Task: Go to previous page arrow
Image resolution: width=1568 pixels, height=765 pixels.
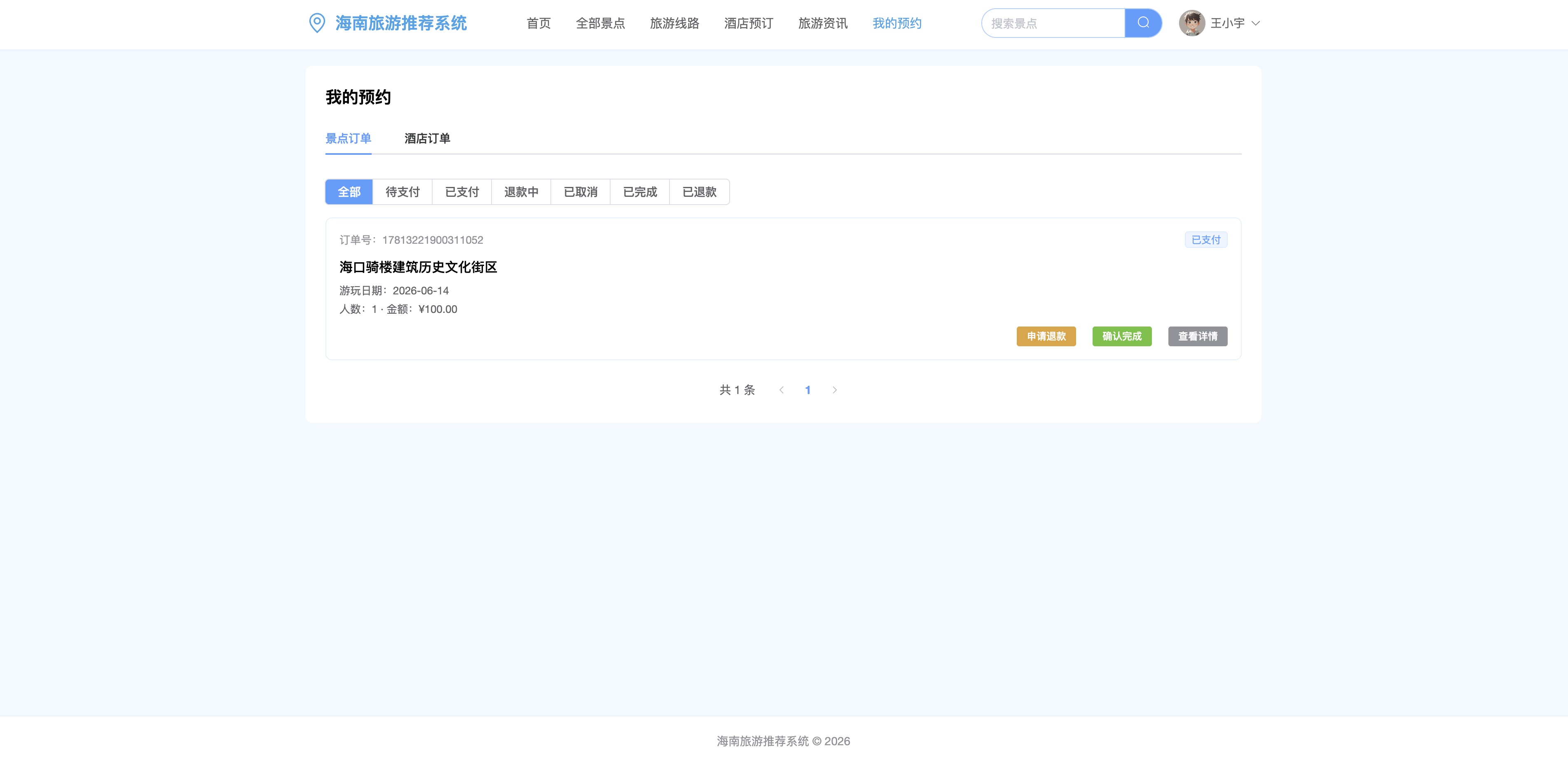Action: pyautogui.click(x=782, y=390)
